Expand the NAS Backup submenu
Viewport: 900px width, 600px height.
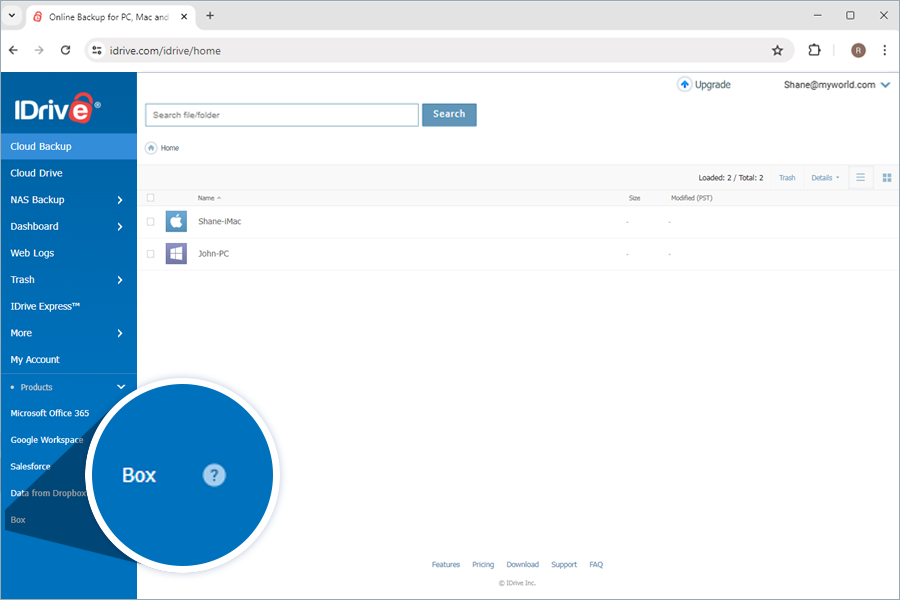pos(119,200)
